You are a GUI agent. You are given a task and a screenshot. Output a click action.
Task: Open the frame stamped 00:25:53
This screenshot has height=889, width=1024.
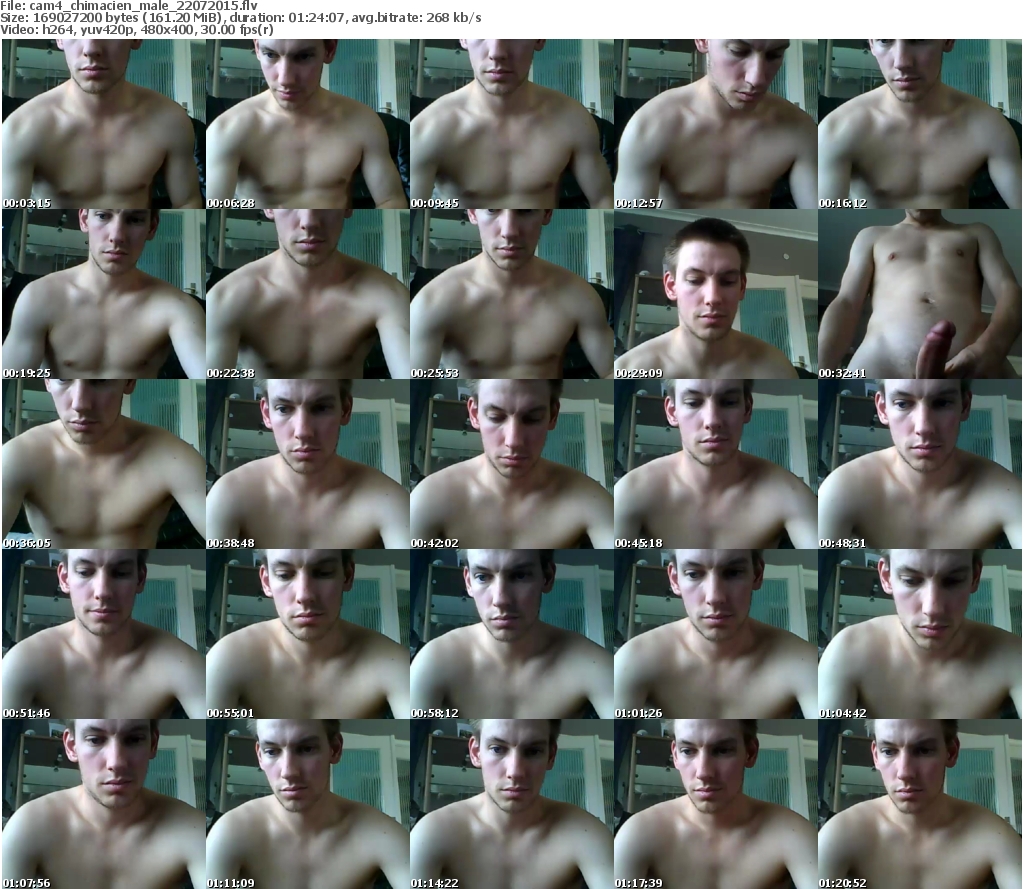tap(511, 294)
